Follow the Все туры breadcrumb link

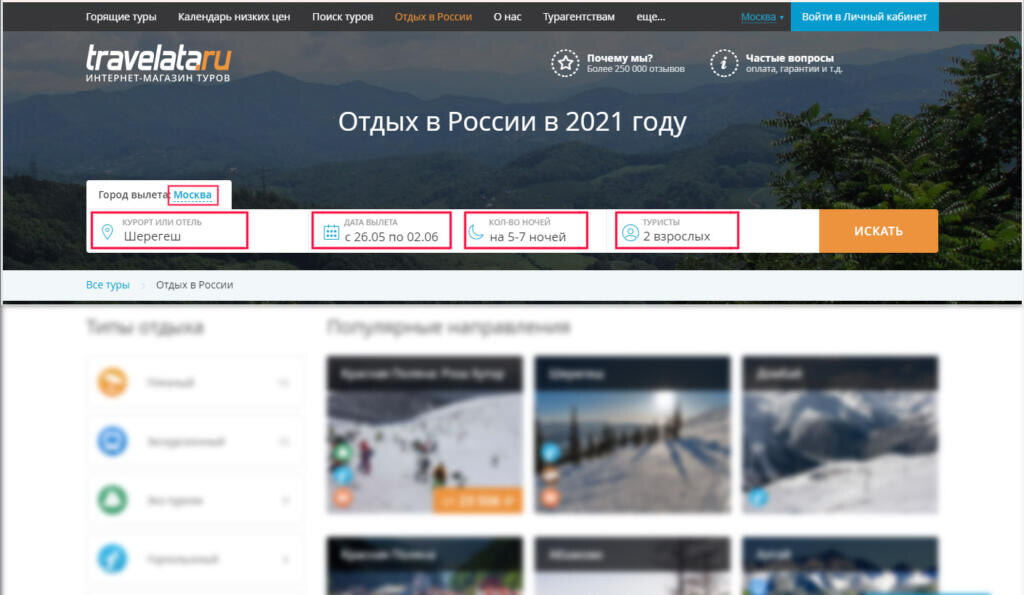[x=108, y=285]
